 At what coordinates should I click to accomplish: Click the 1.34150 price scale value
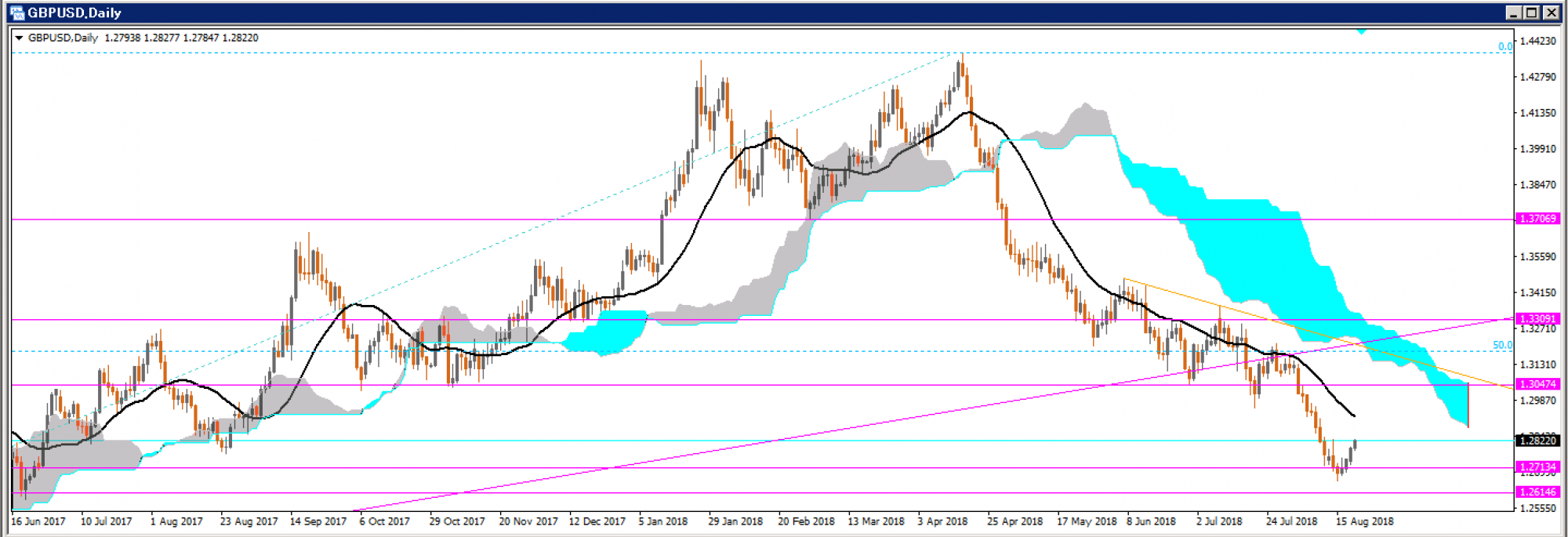1537,292
